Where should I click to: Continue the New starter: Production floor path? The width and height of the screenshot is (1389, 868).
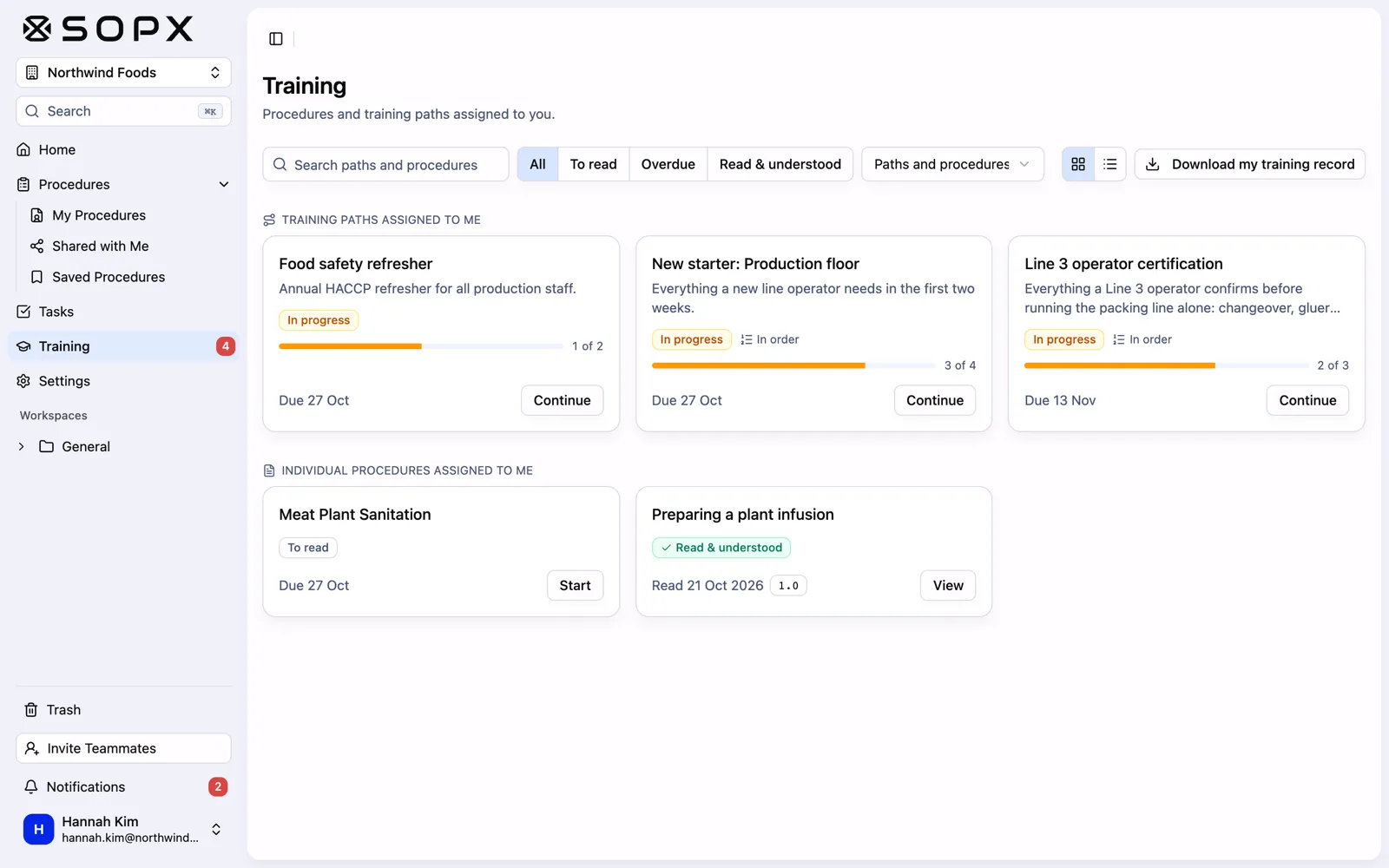935,400
